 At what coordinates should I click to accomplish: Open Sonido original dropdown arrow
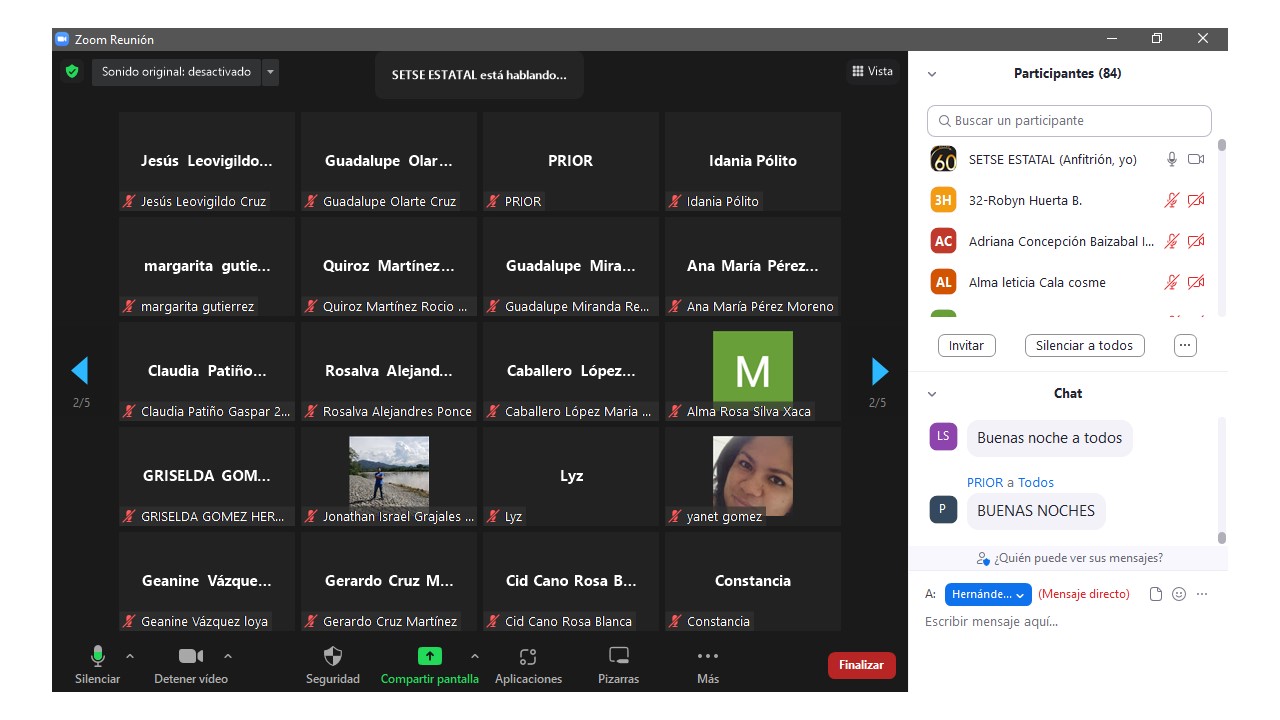point(270,72)
